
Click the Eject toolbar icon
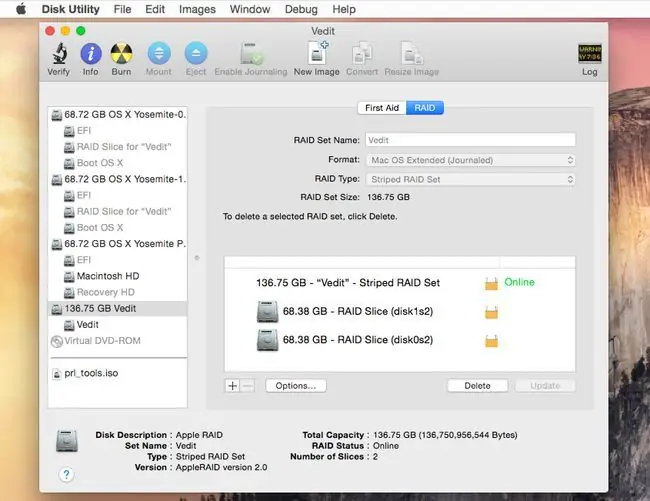click(x=196, y=54)
